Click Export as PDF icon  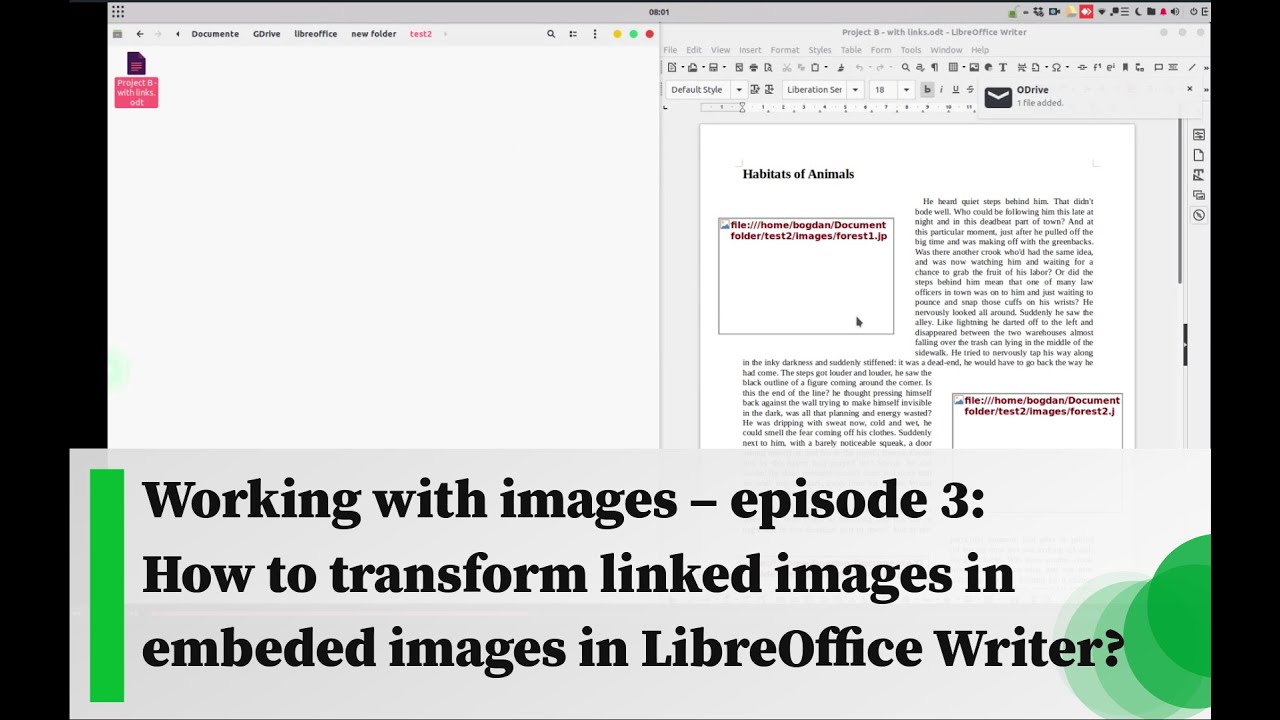pos(739,67)
